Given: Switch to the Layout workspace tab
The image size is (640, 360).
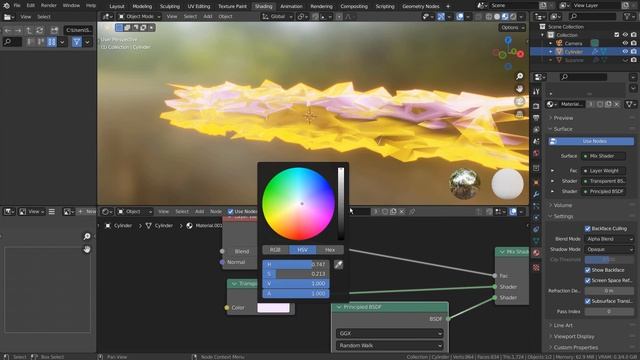Looking at the screenshot, I should point(117,6).
